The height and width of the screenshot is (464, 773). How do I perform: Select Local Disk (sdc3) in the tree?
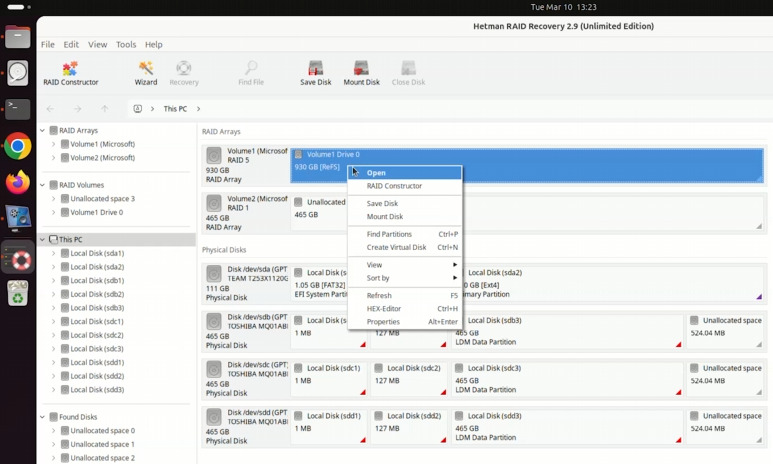coord(97,349)
